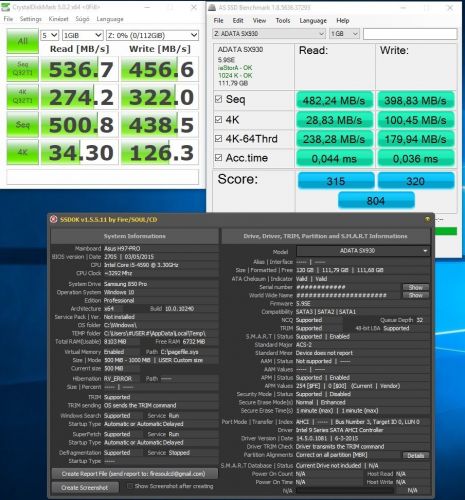
Task: Open CrystalDiskMark Language menu
Action: 110,19
